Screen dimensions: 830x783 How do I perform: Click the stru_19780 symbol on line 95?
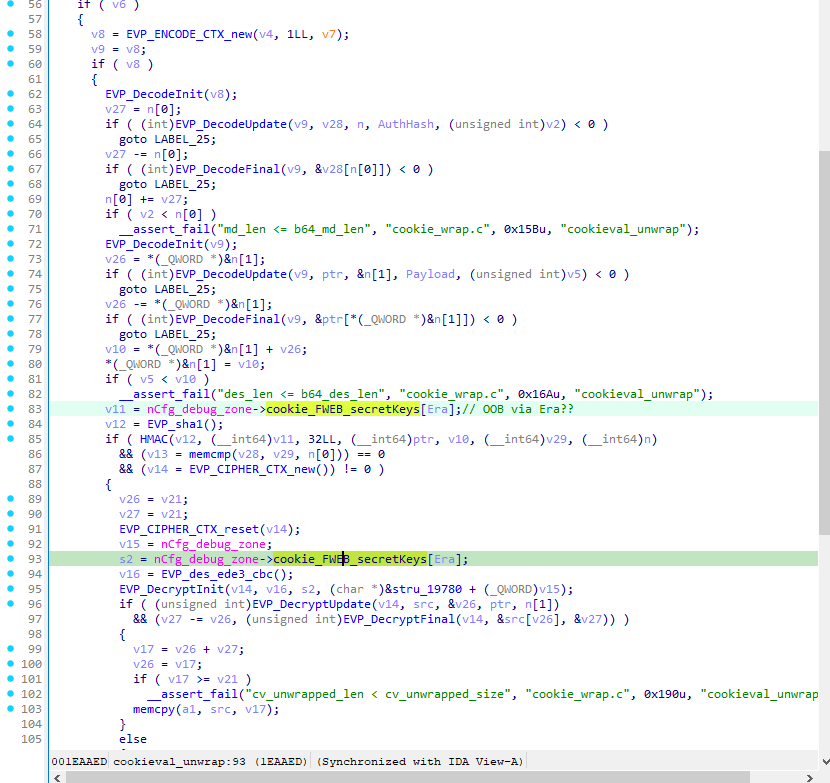click(427, 589)
